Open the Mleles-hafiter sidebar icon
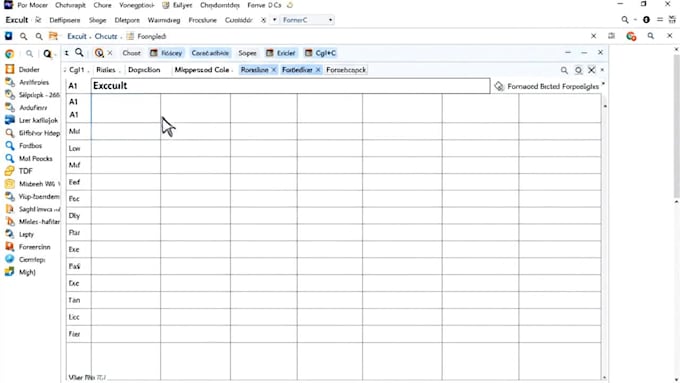The width and height of the screenshot is (680, 383). (x=10, y=222)
